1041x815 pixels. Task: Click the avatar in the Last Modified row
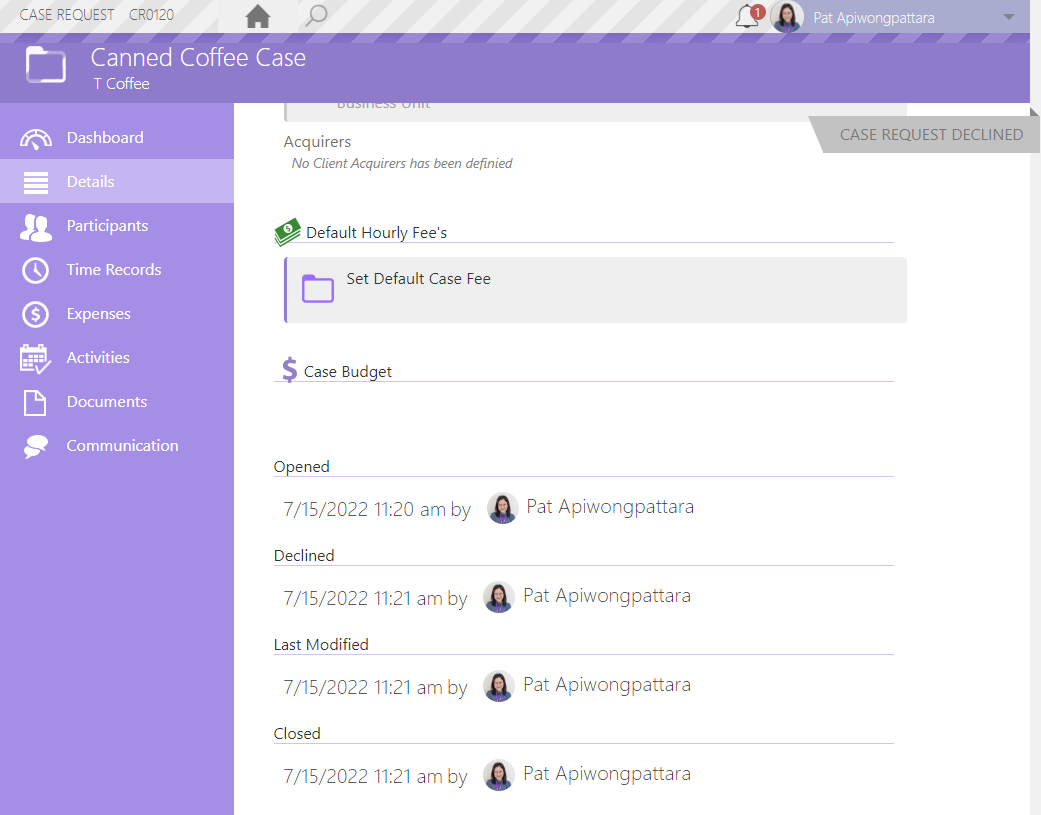click(x=499, y=686)
